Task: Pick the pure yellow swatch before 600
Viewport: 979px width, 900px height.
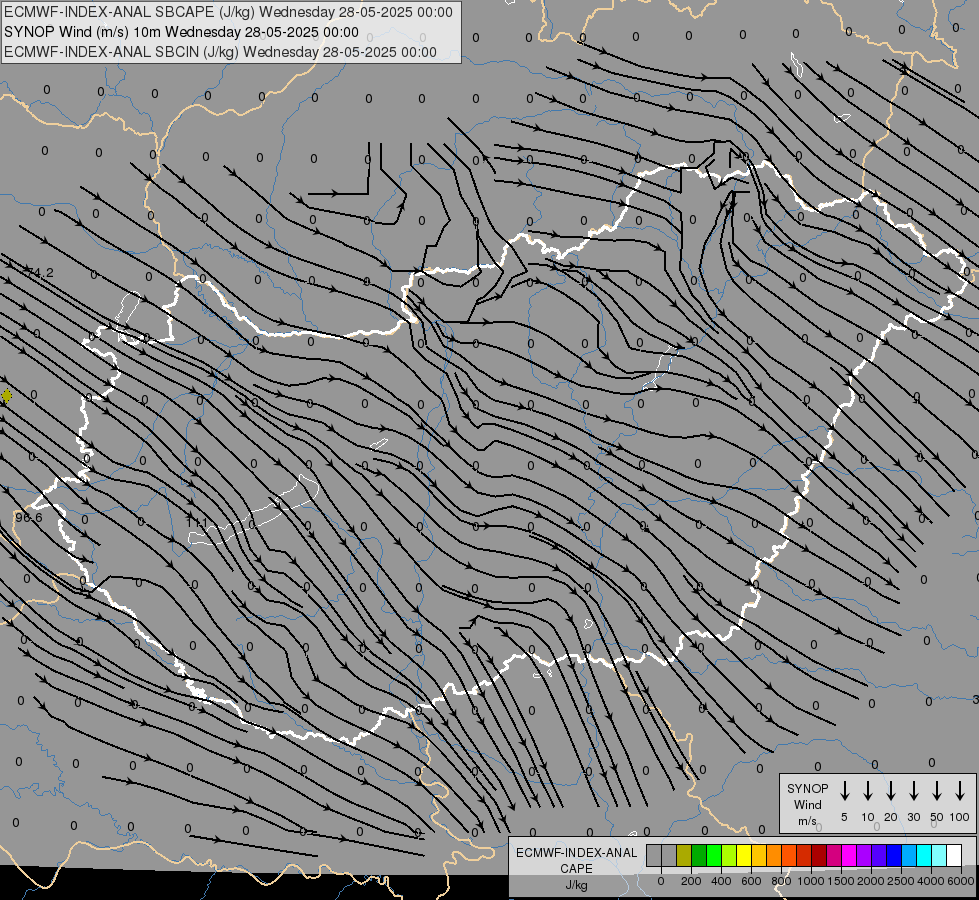Action: click(x=744, y=855)
